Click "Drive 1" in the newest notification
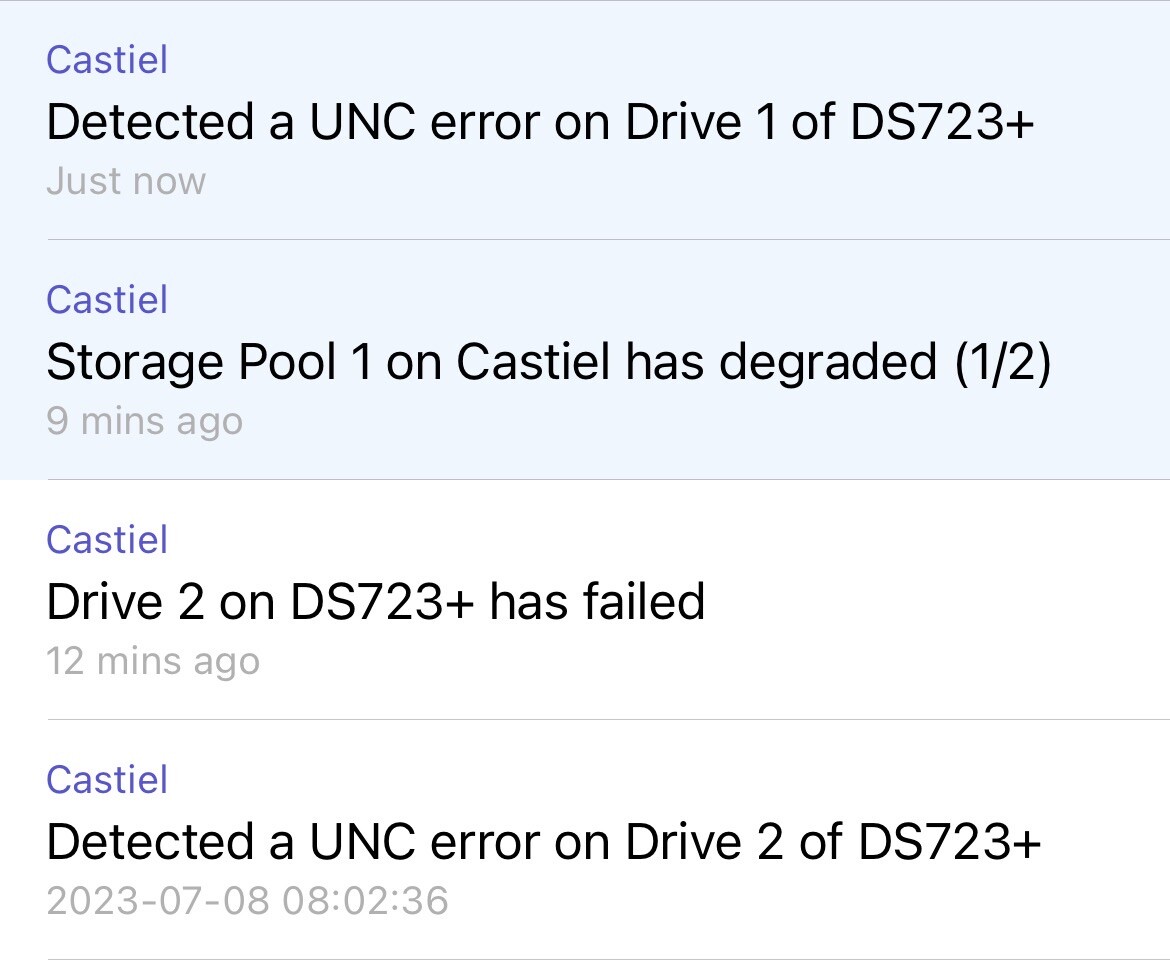 (x=699, y=123)
